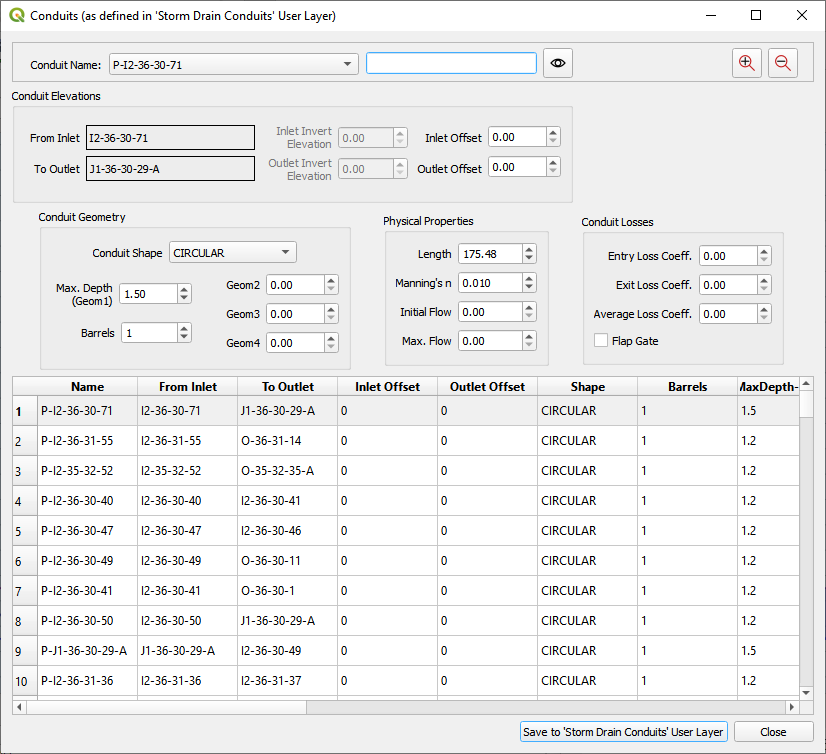Click the table's vertical scrollbar down arrow
This screenshot has width=826, height=754.
[x=806, y=691]
